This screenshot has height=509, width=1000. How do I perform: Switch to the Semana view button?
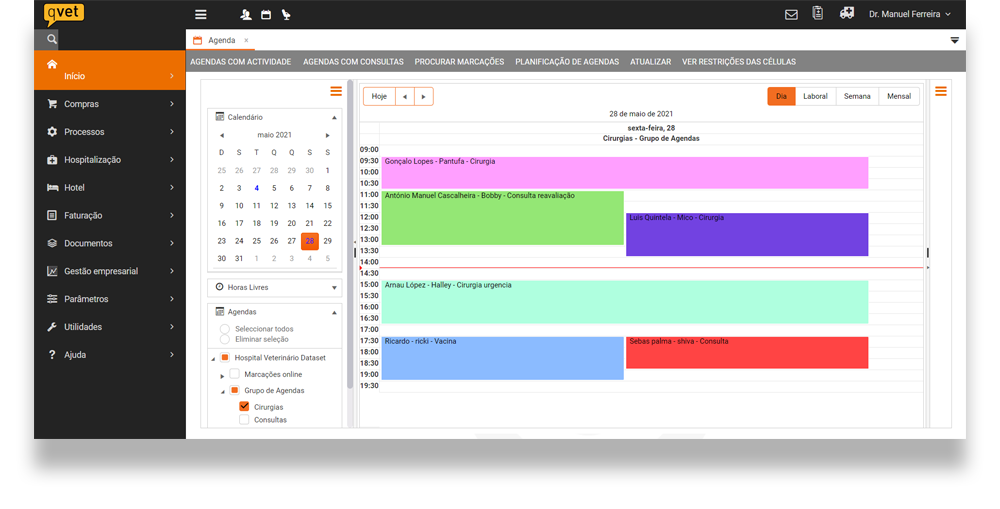pyautogui.click(x=857, y=97)
